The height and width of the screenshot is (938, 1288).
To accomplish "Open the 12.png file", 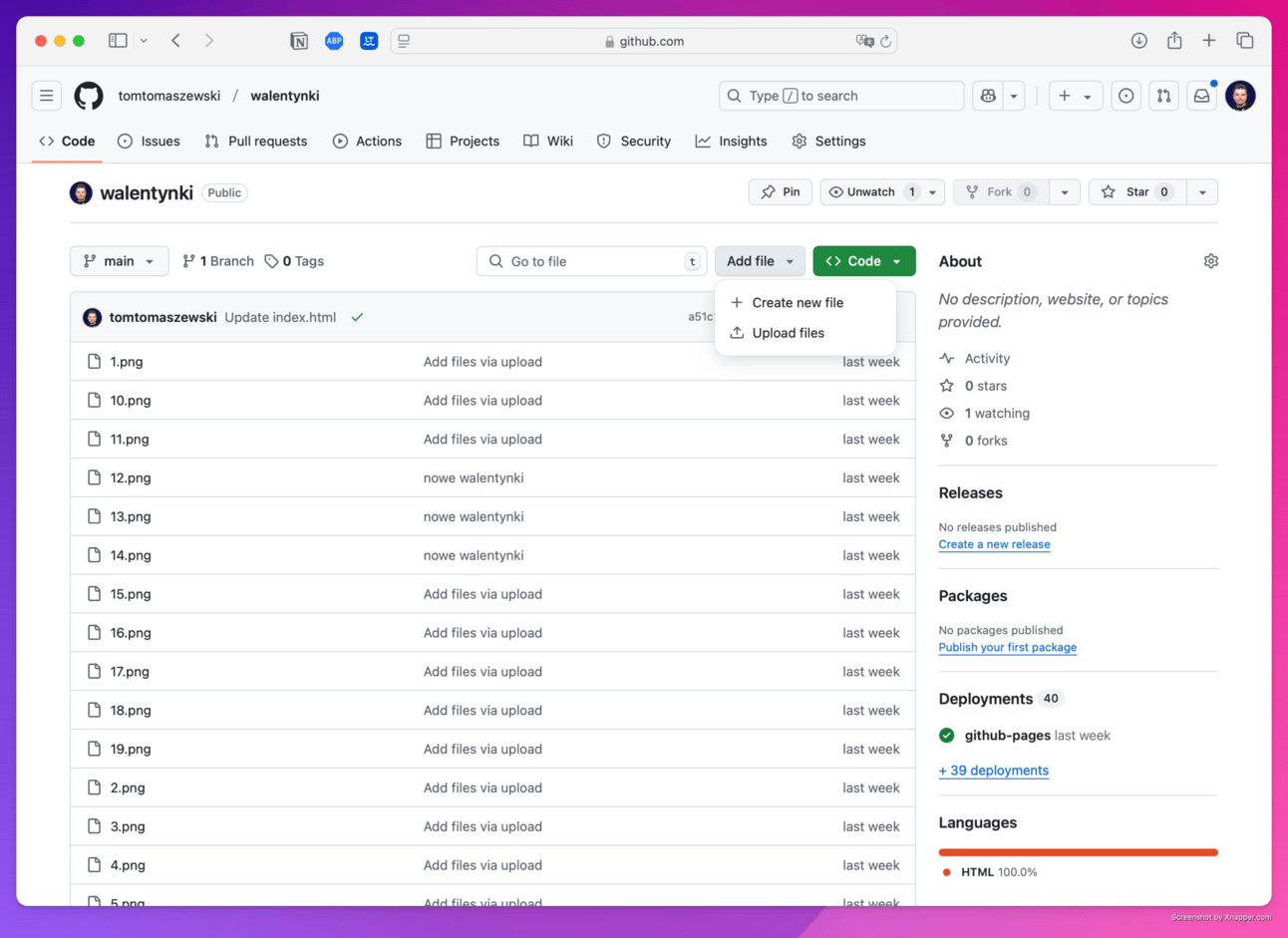I will coord(131,478).
